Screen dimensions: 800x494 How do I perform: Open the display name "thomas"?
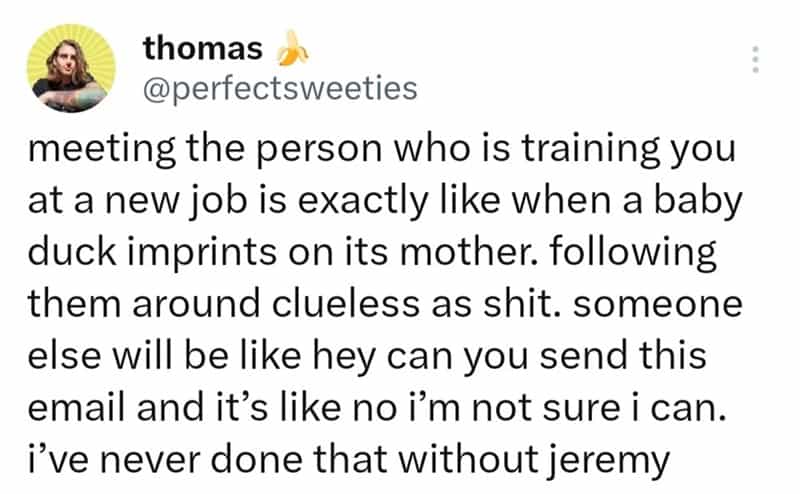203,47
